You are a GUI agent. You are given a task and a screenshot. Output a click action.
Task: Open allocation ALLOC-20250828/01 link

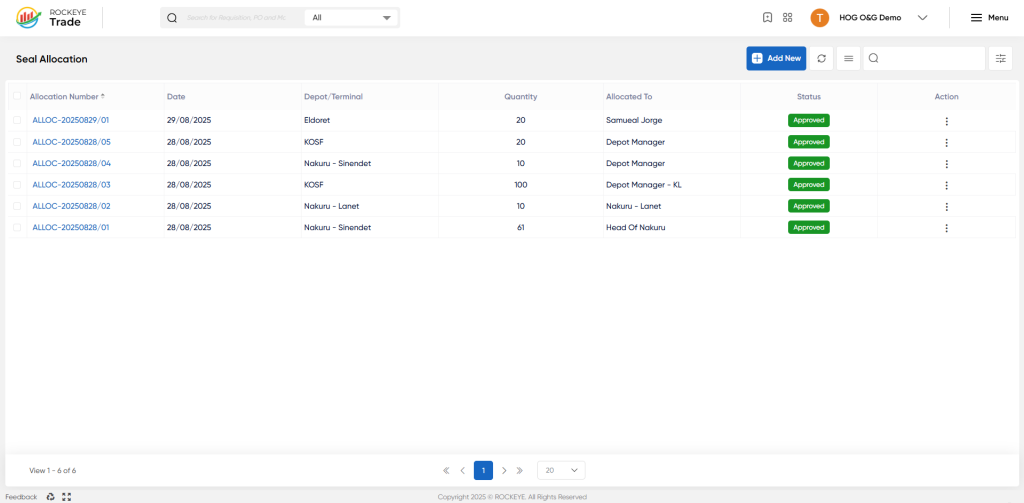71,227
